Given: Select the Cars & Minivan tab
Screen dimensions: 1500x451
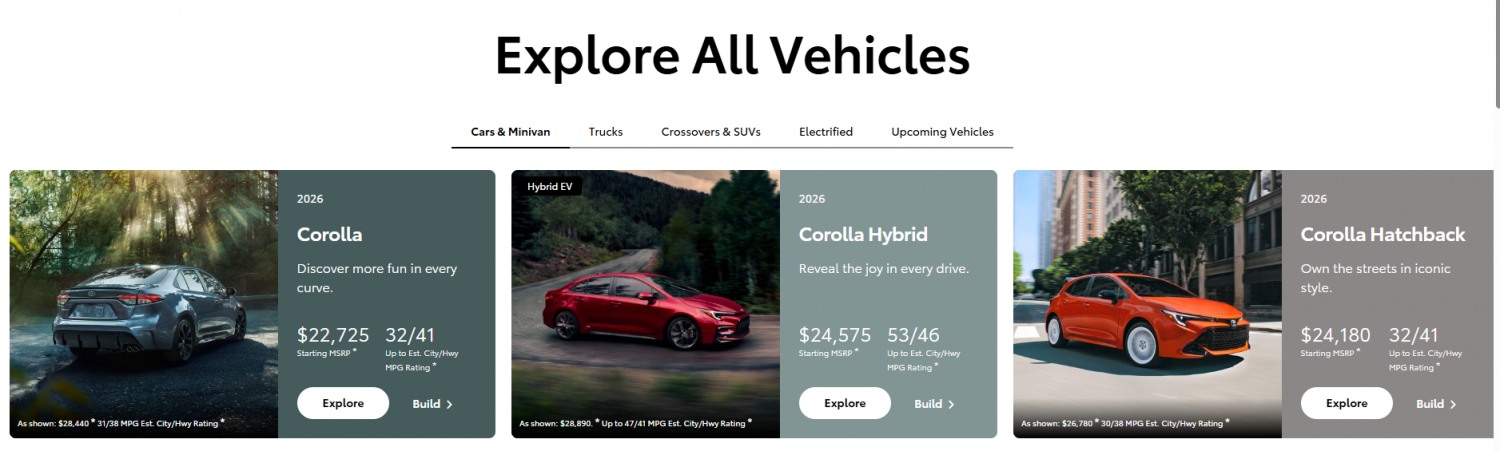Looking at the screenshot, I should click(510, 132).
